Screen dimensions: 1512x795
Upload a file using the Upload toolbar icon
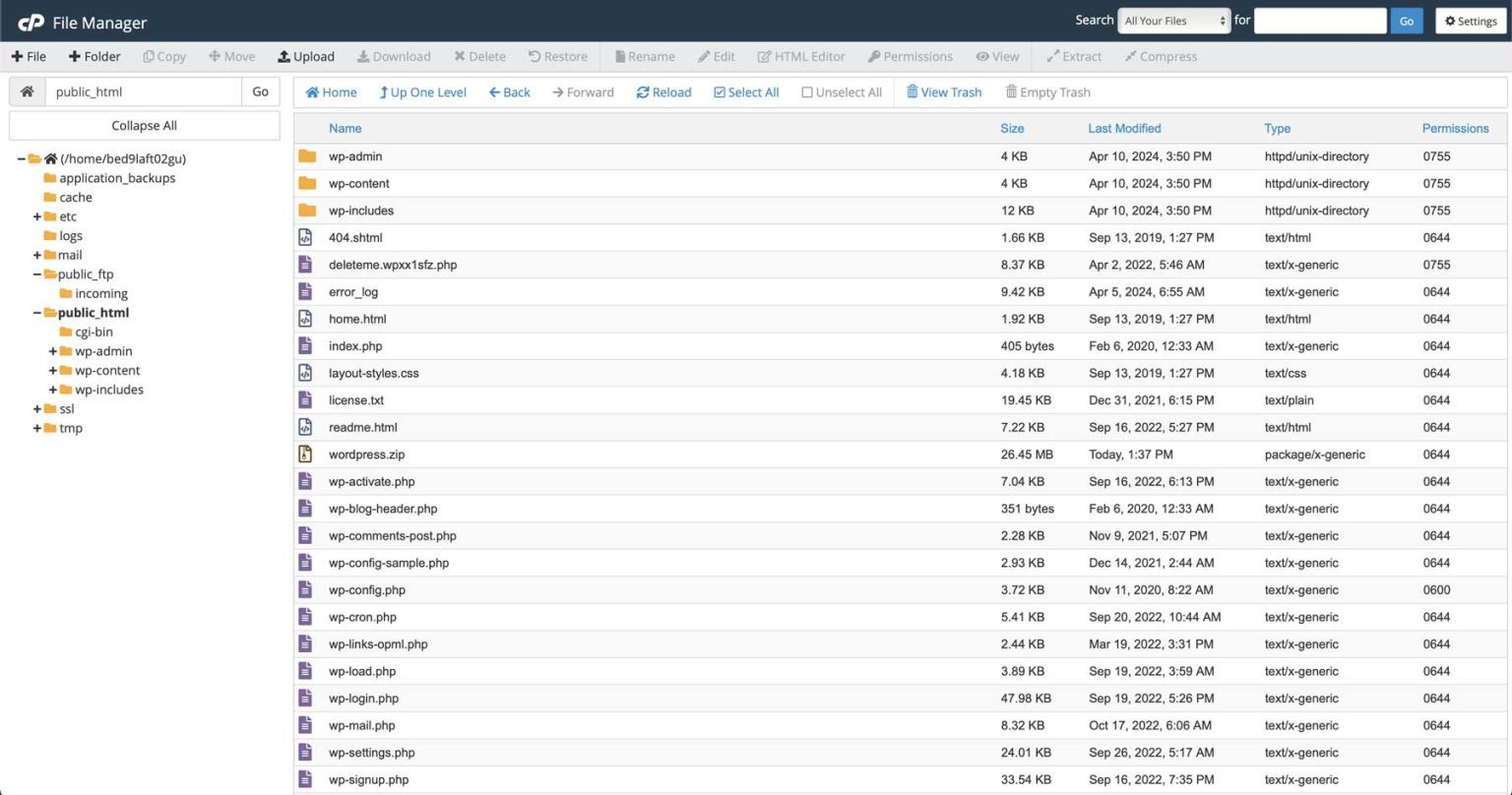(x=305, y=56)
